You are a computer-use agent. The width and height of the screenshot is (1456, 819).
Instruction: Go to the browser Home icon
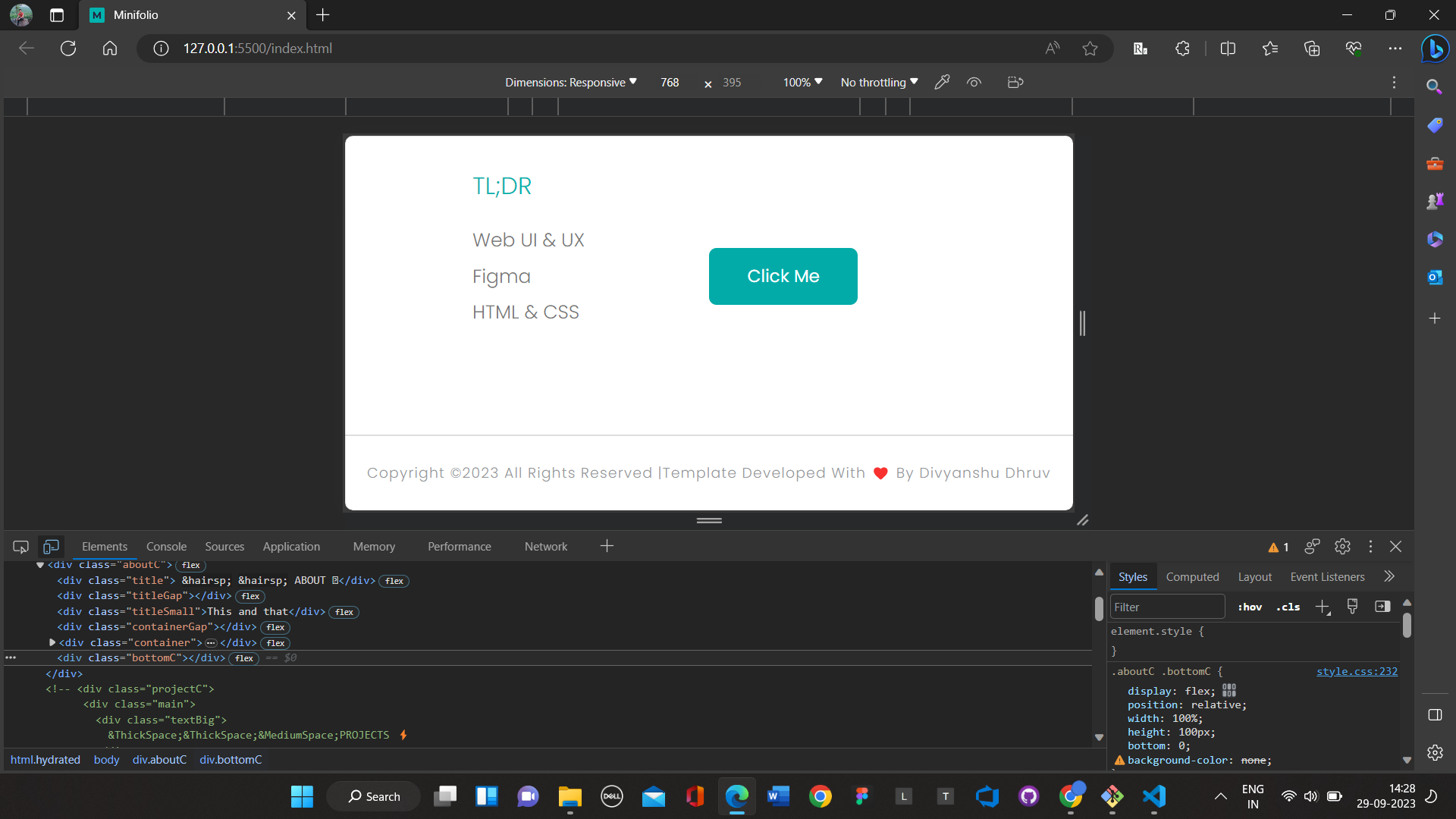click(x=110, y=49)
